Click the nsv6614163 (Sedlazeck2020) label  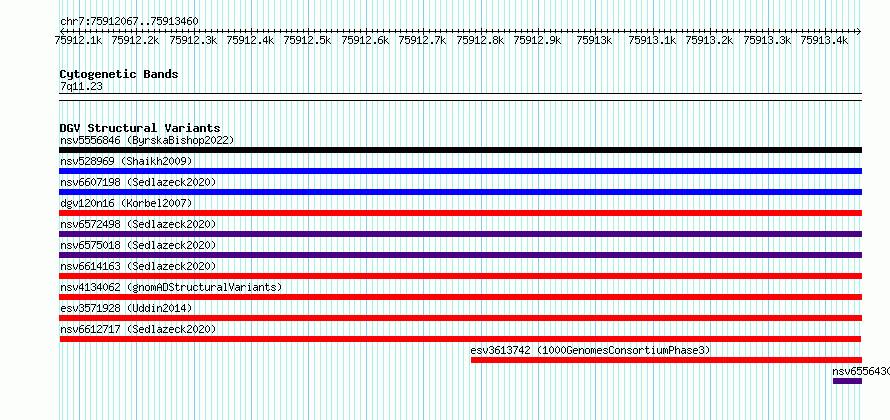[x=138, y=266]
